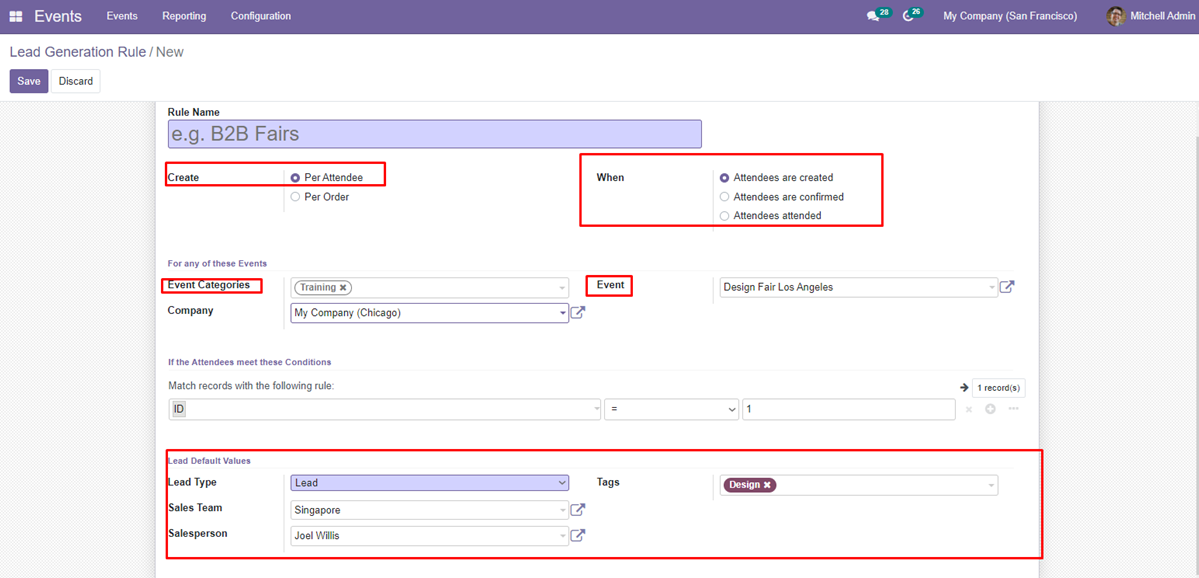Discard the new rule
Image resolution: width=1199 pixels, height=578 pixels.
coord(75,81)
